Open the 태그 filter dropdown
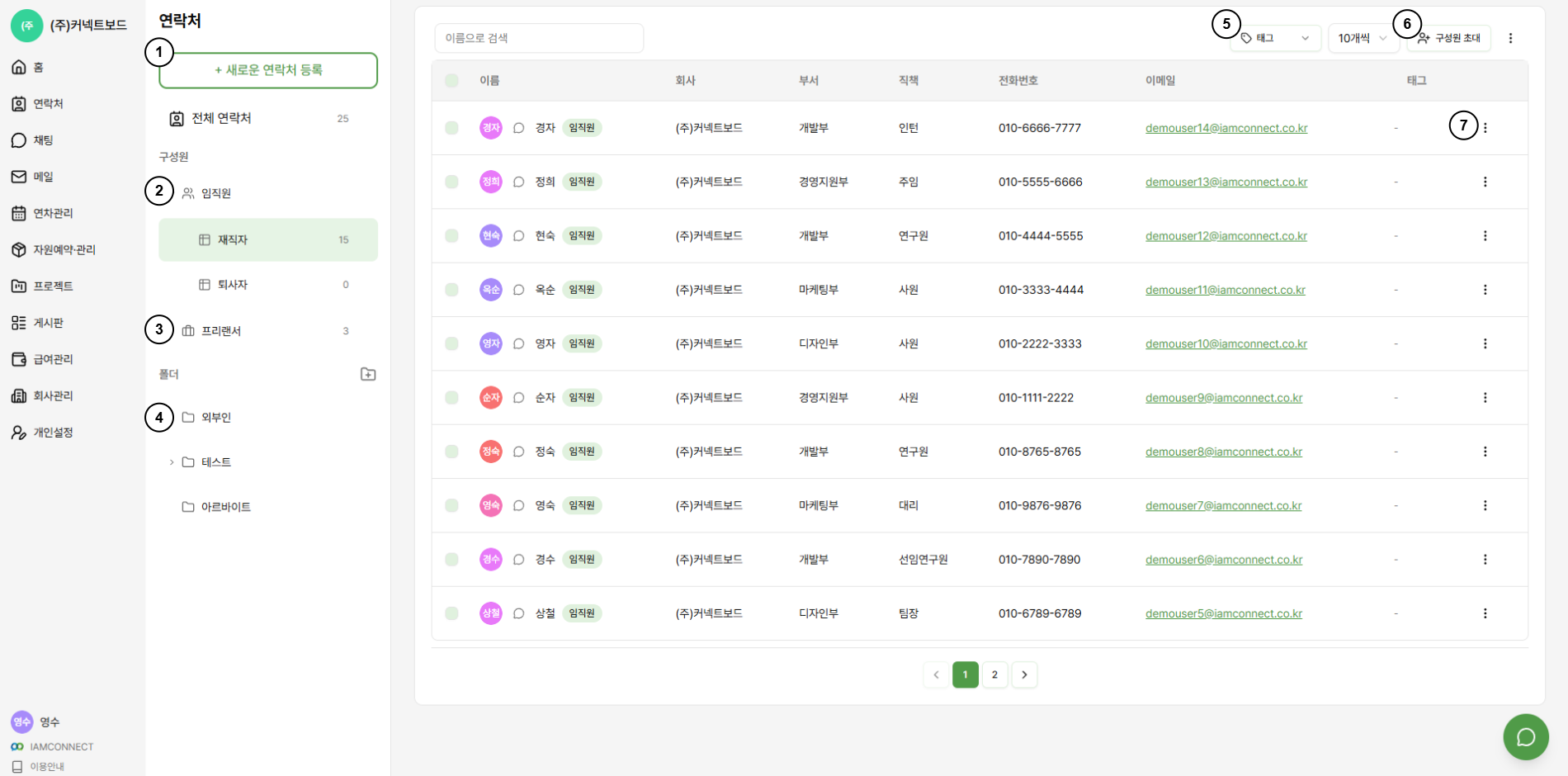Viewport: 1568px width, 776px height. [1275, 38]
